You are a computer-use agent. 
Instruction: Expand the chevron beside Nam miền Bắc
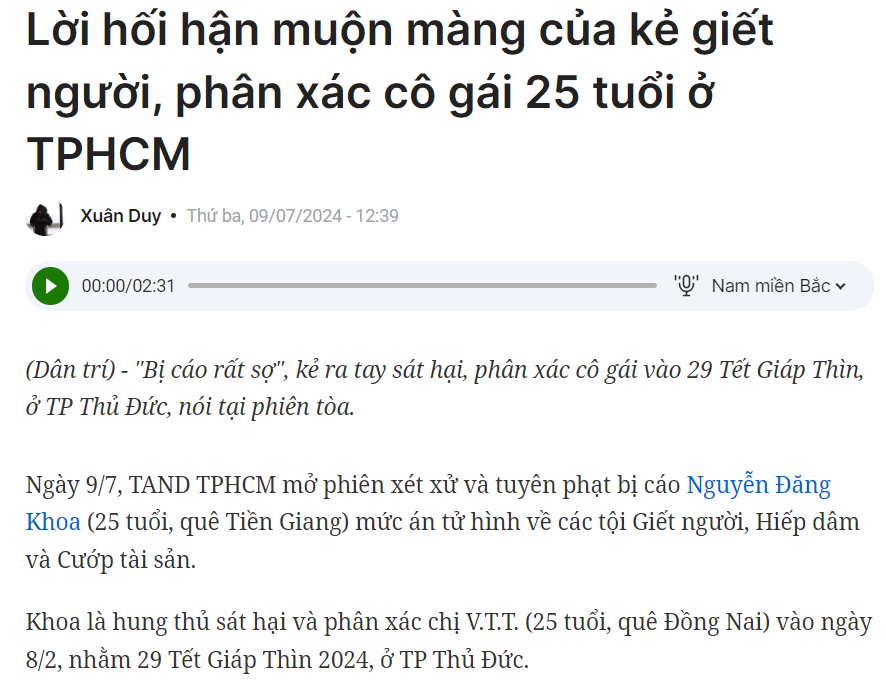(x=841, y=286)
